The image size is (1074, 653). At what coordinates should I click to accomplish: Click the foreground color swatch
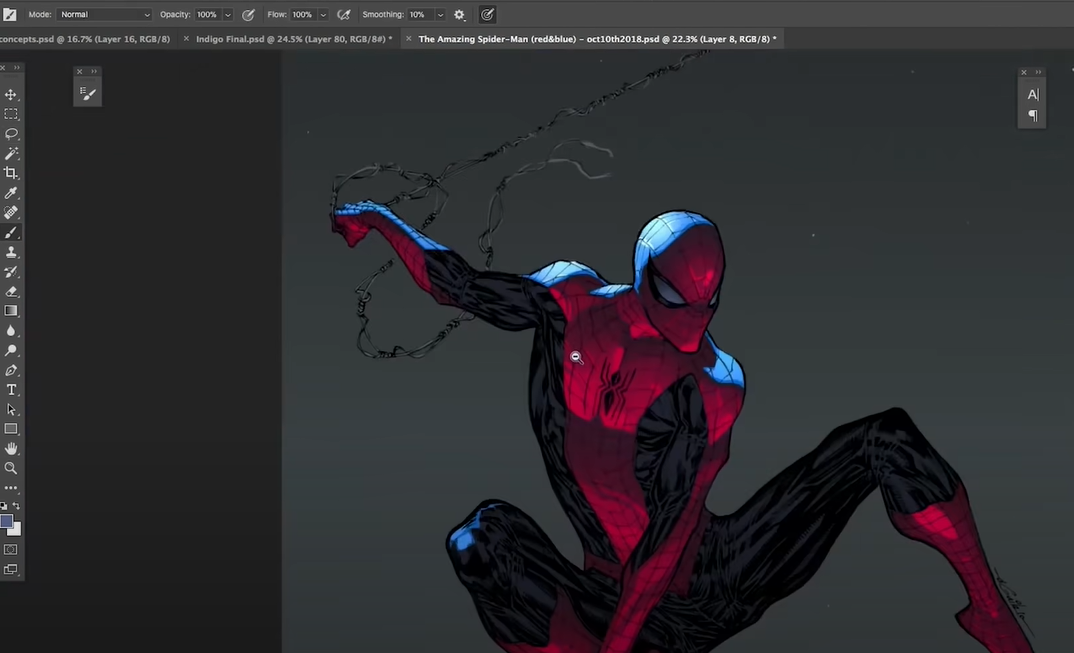7,522
